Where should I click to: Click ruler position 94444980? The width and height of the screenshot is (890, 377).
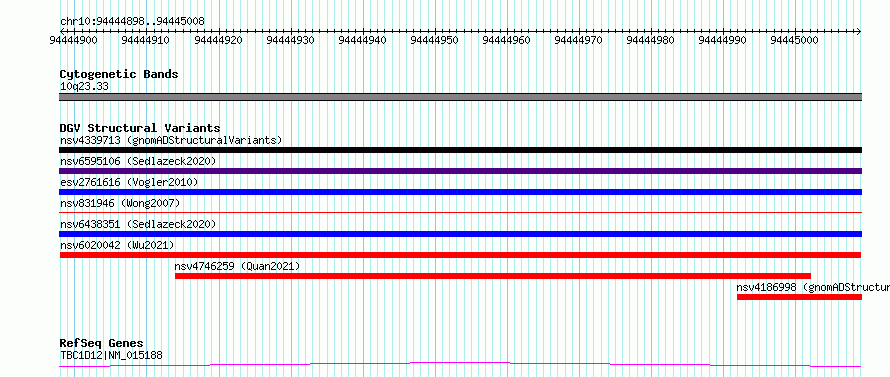(x=650, y=40)
